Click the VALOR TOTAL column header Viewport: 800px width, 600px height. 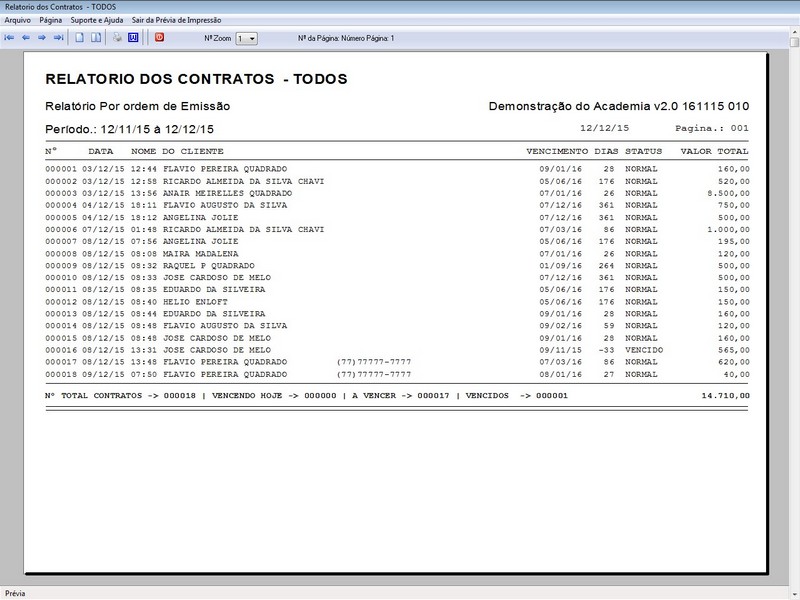[714, 152]
